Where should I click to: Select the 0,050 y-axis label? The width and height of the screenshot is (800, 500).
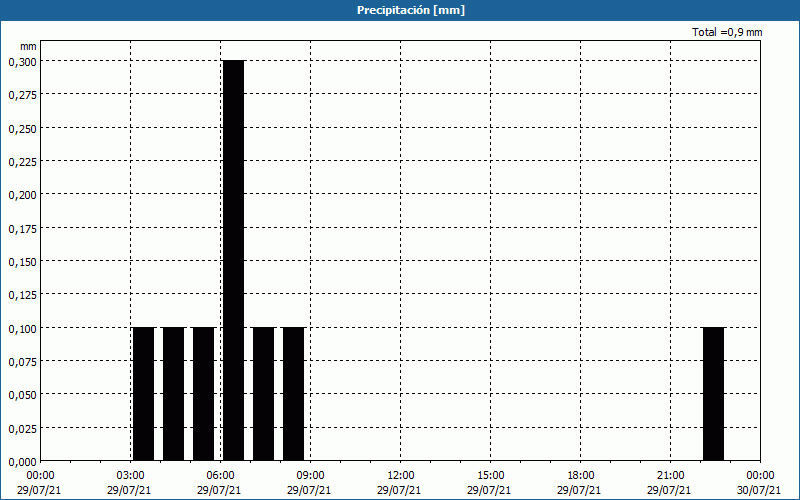(x=22, y=395)
